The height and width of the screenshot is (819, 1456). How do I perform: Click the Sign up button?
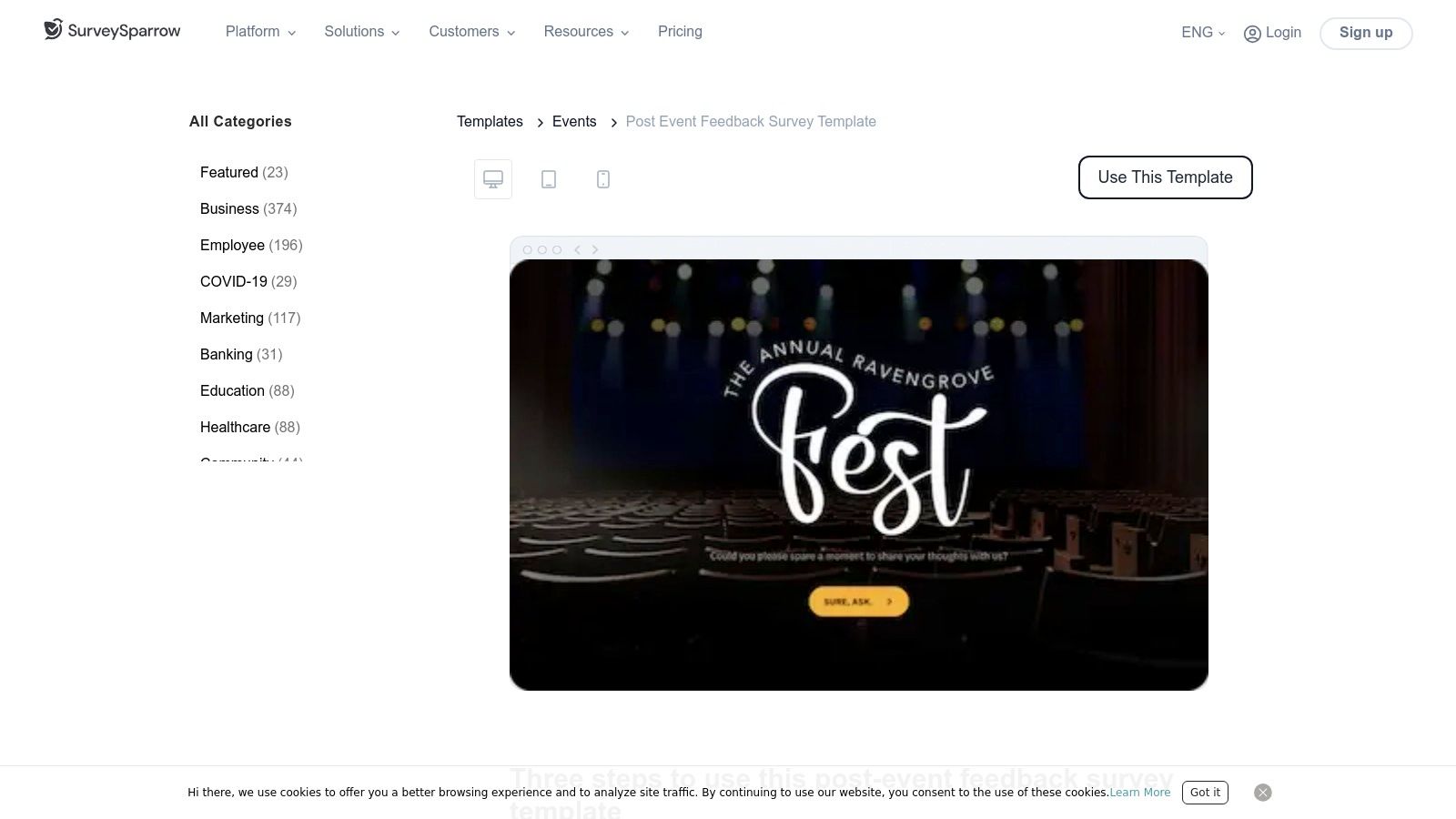pos(1366,33)
